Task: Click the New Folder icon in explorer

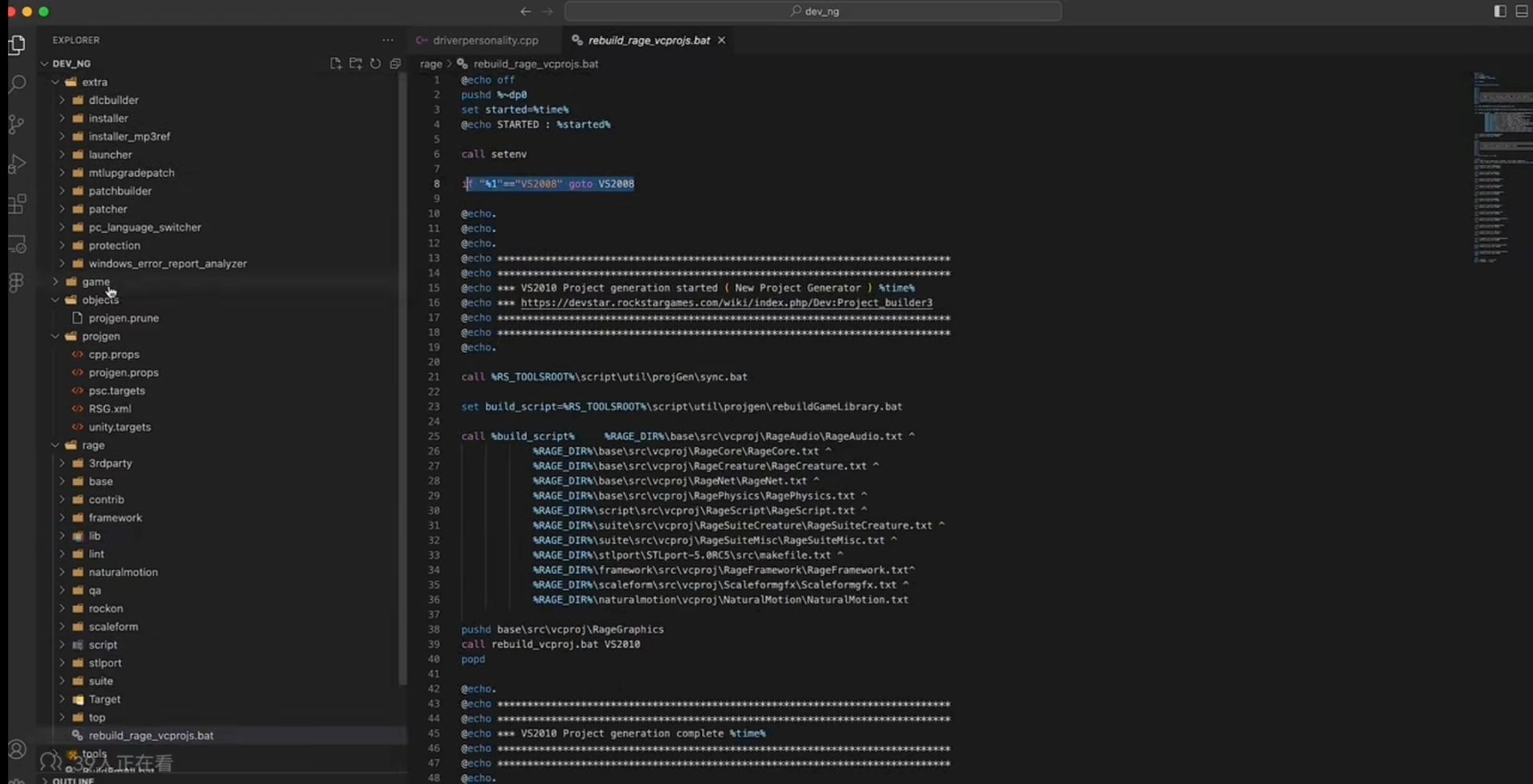Action: click(355, 63)
